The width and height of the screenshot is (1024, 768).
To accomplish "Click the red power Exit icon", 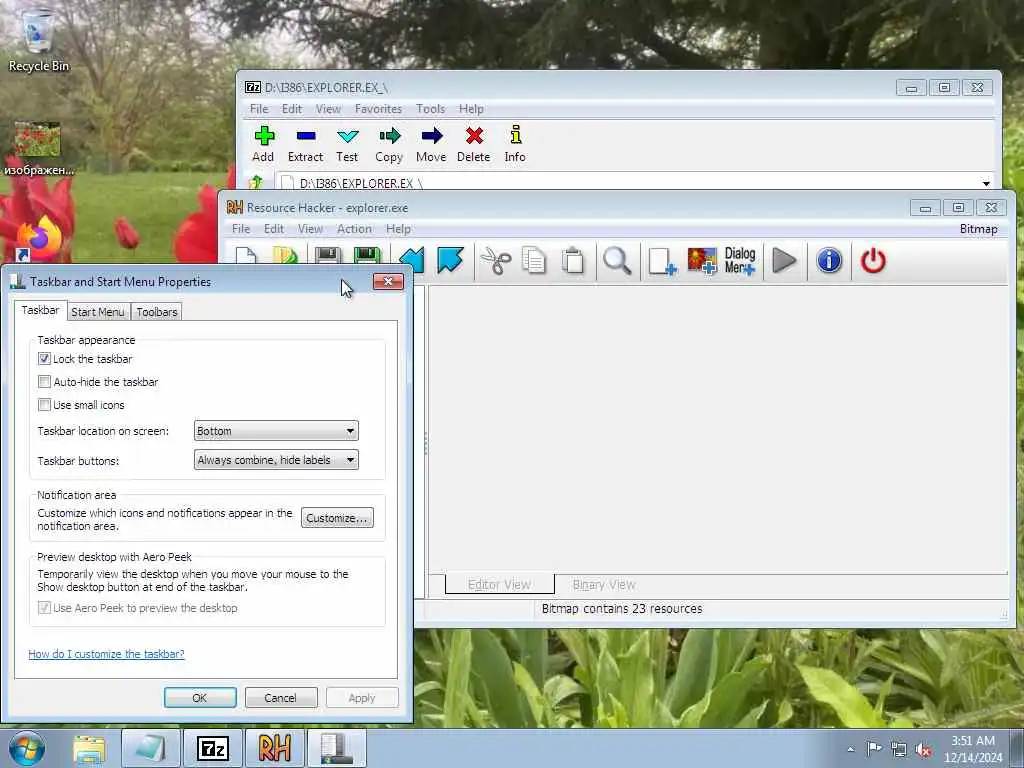I will coord(873,261).
